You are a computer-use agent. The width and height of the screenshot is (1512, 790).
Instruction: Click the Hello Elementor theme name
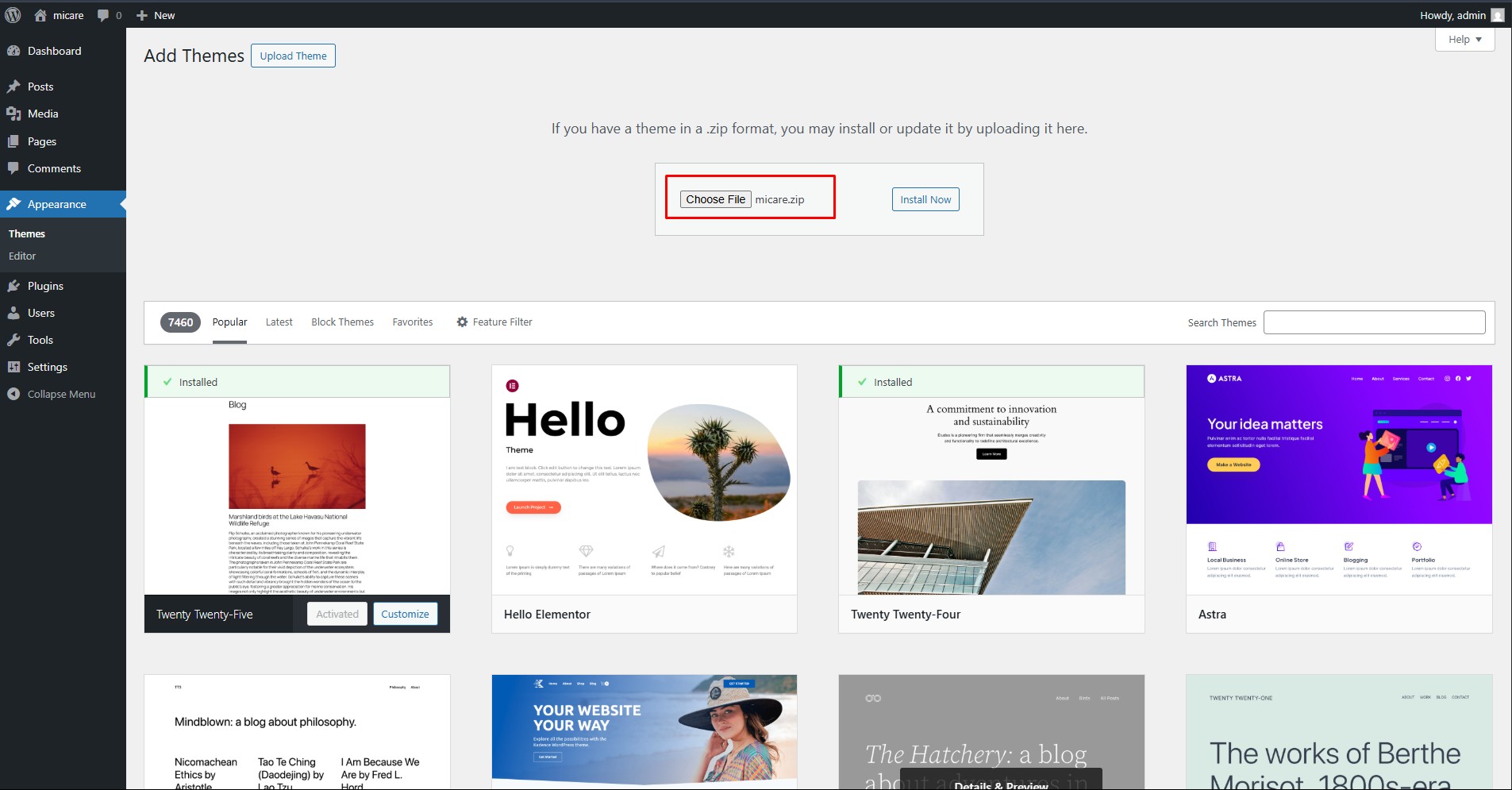pyautogui.click(x=547, y=615)
